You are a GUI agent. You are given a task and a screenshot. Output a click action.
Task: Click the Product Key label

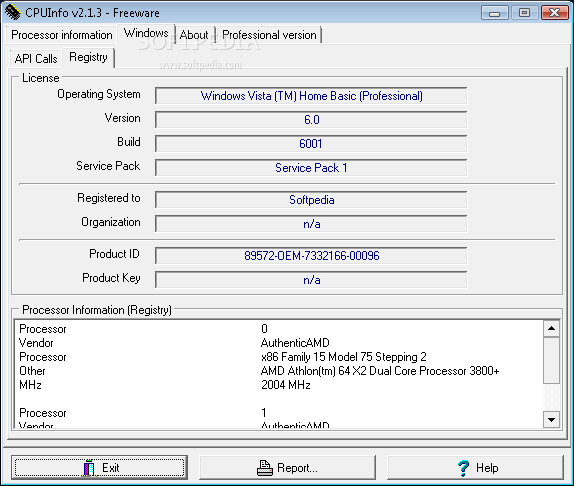111,278
